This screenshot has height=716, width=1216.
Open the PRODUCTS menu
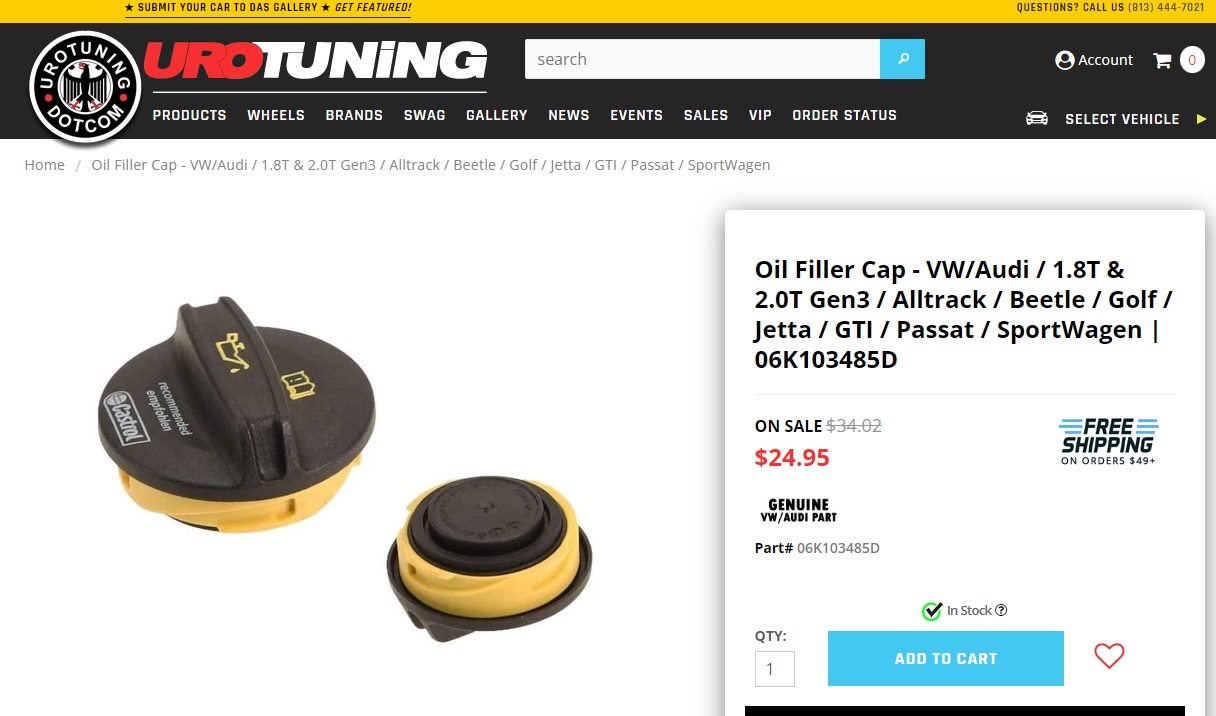click(x=190, y=115)
